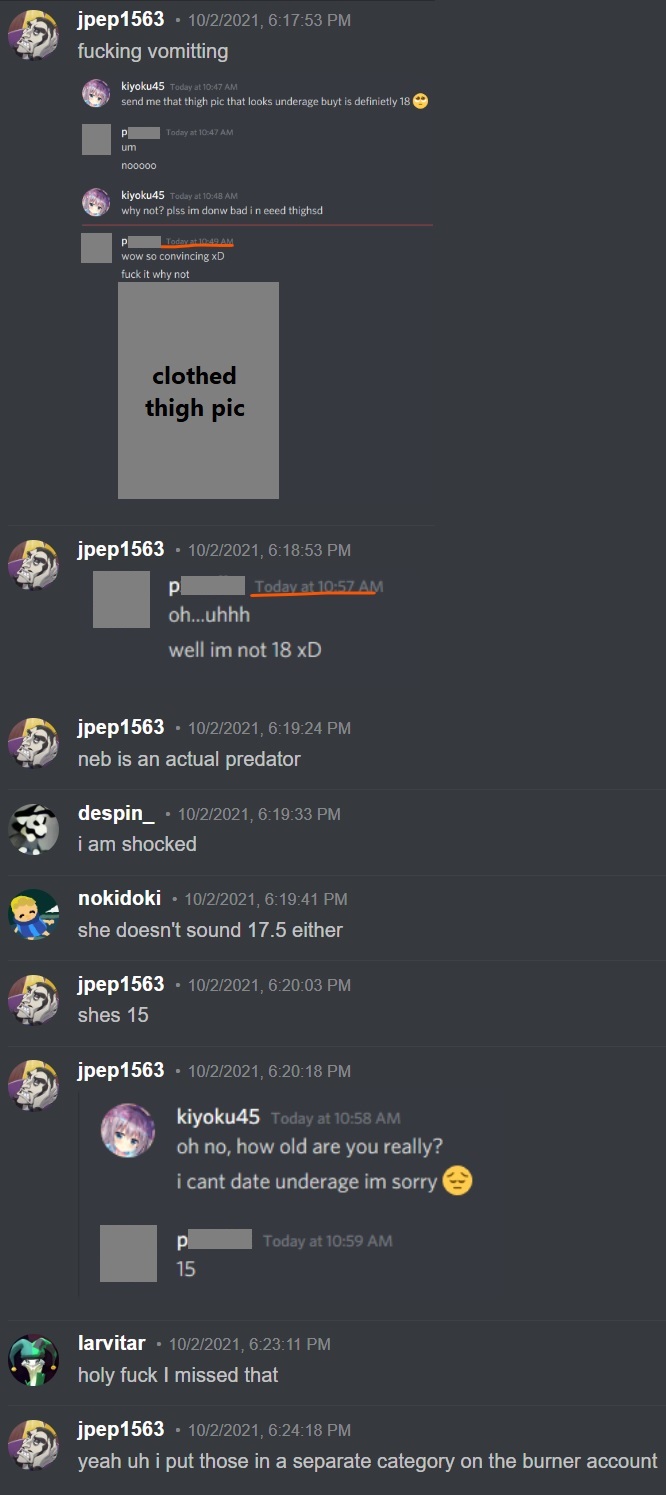Open the username despin_
The width and height of the screenshot is (666, 1495).
[116, 813]
